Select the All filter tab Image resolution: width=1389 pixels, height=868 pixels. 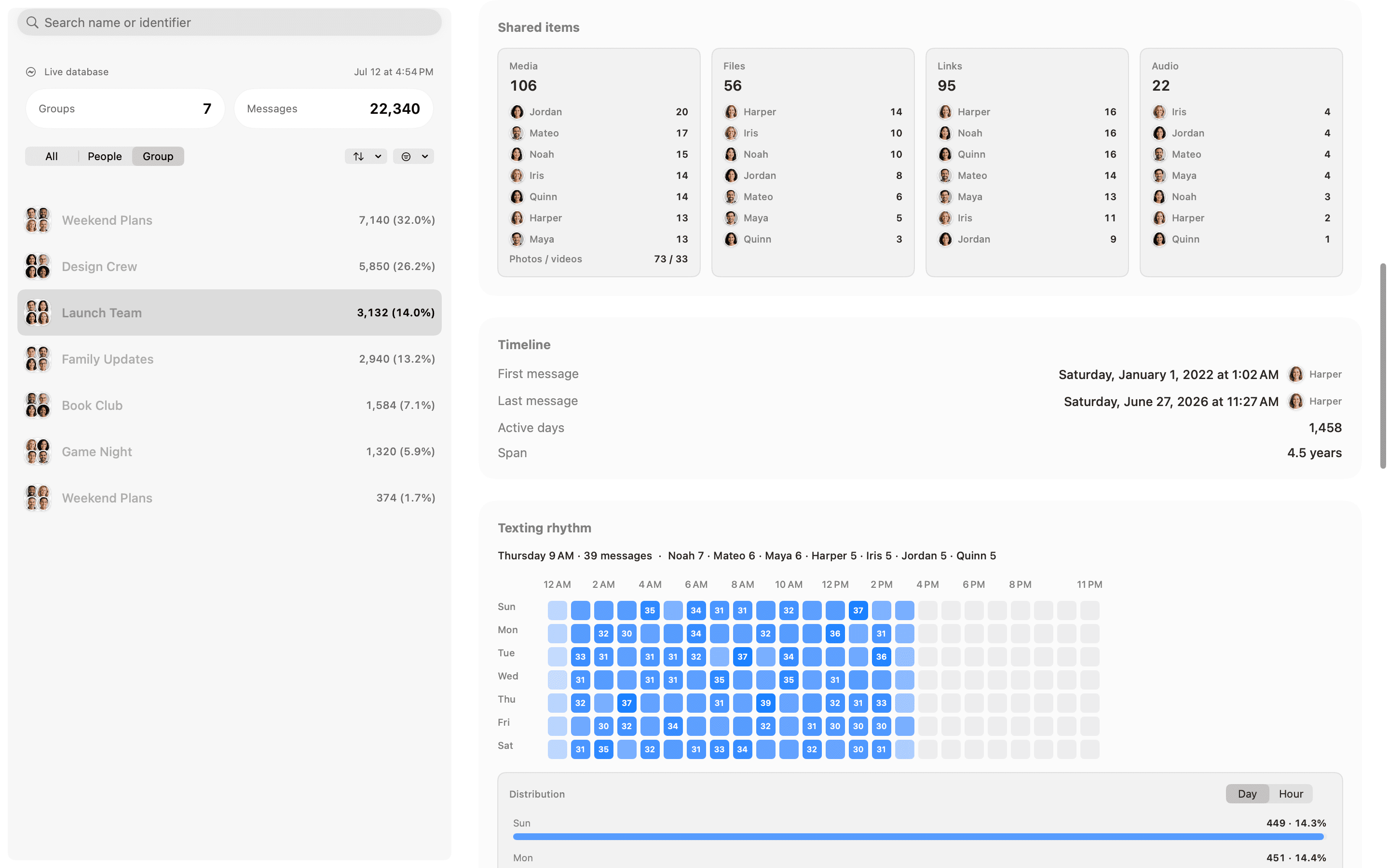pyautogui.click(x=52, y=156)
